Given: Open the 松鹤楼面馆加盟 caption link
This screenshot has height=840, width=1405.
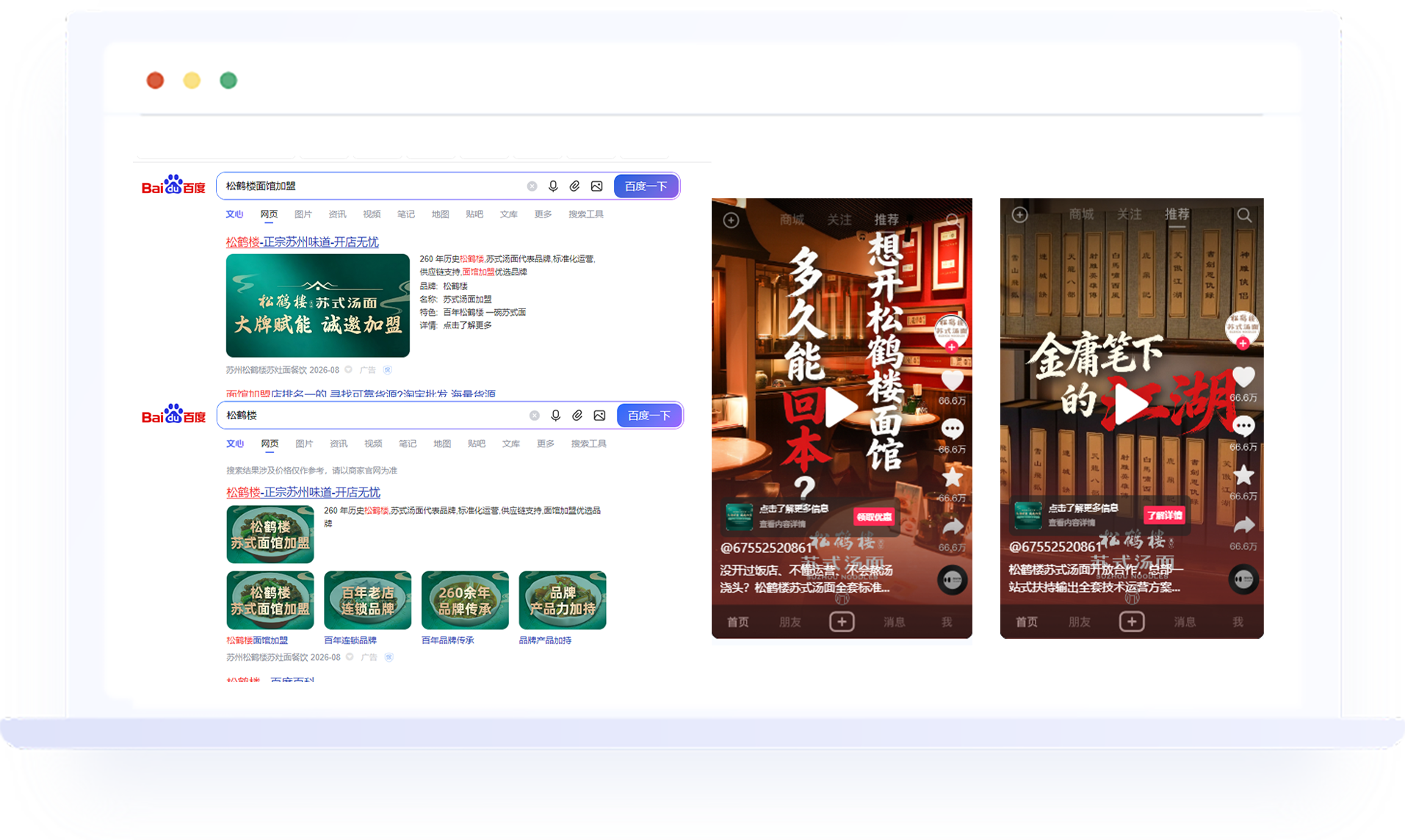Looking at the screenshot, I should (257, 640).
